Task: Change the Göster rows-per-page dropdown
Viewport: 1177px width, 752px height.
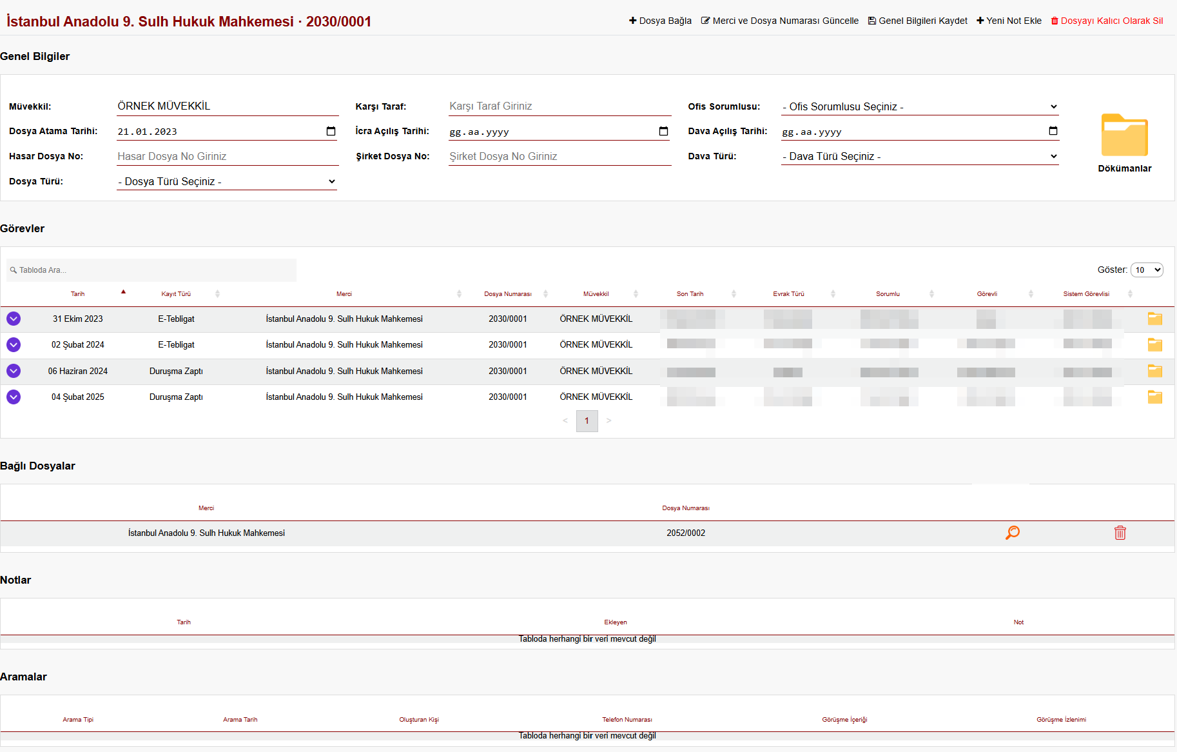Action: coord(1147,269)
